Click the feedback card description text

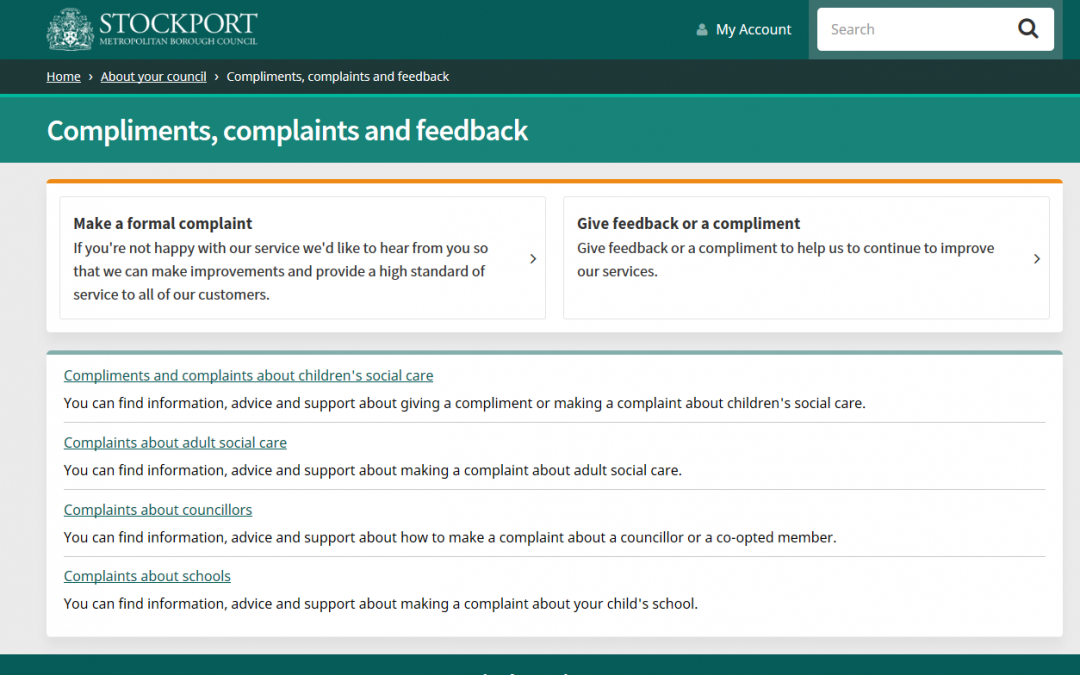click(x=785, y=260)
